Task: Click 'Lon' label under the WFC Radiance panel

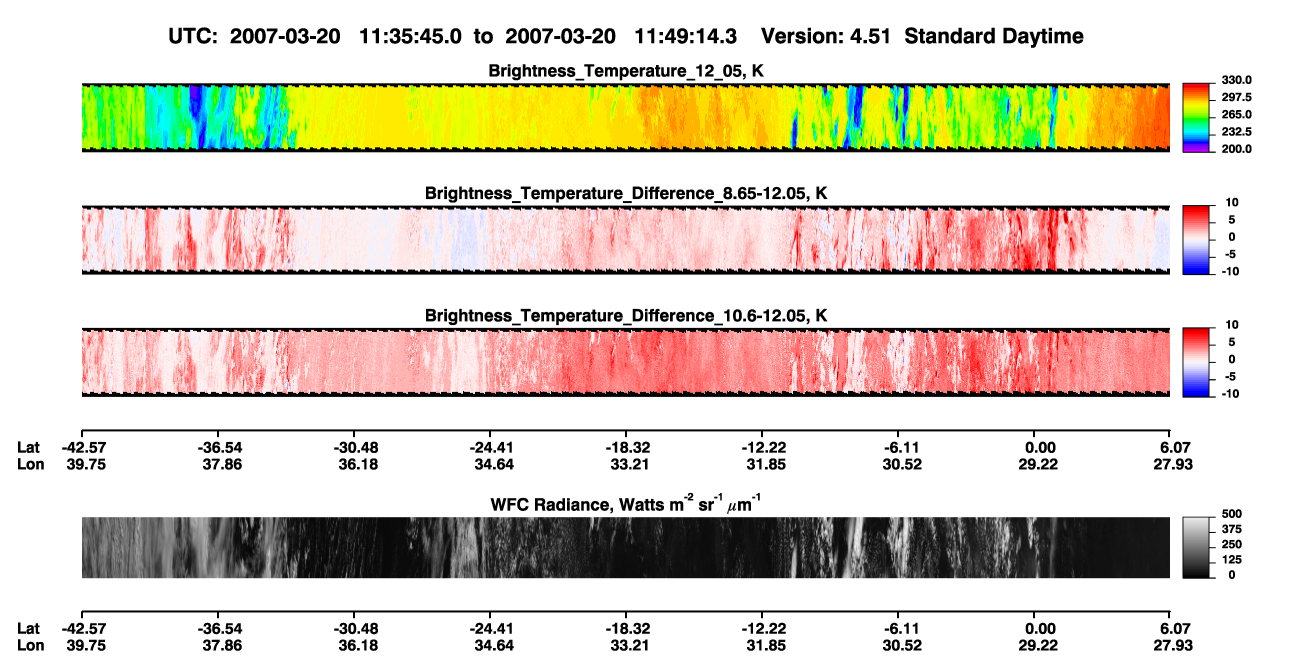Action: coord(30,645)
